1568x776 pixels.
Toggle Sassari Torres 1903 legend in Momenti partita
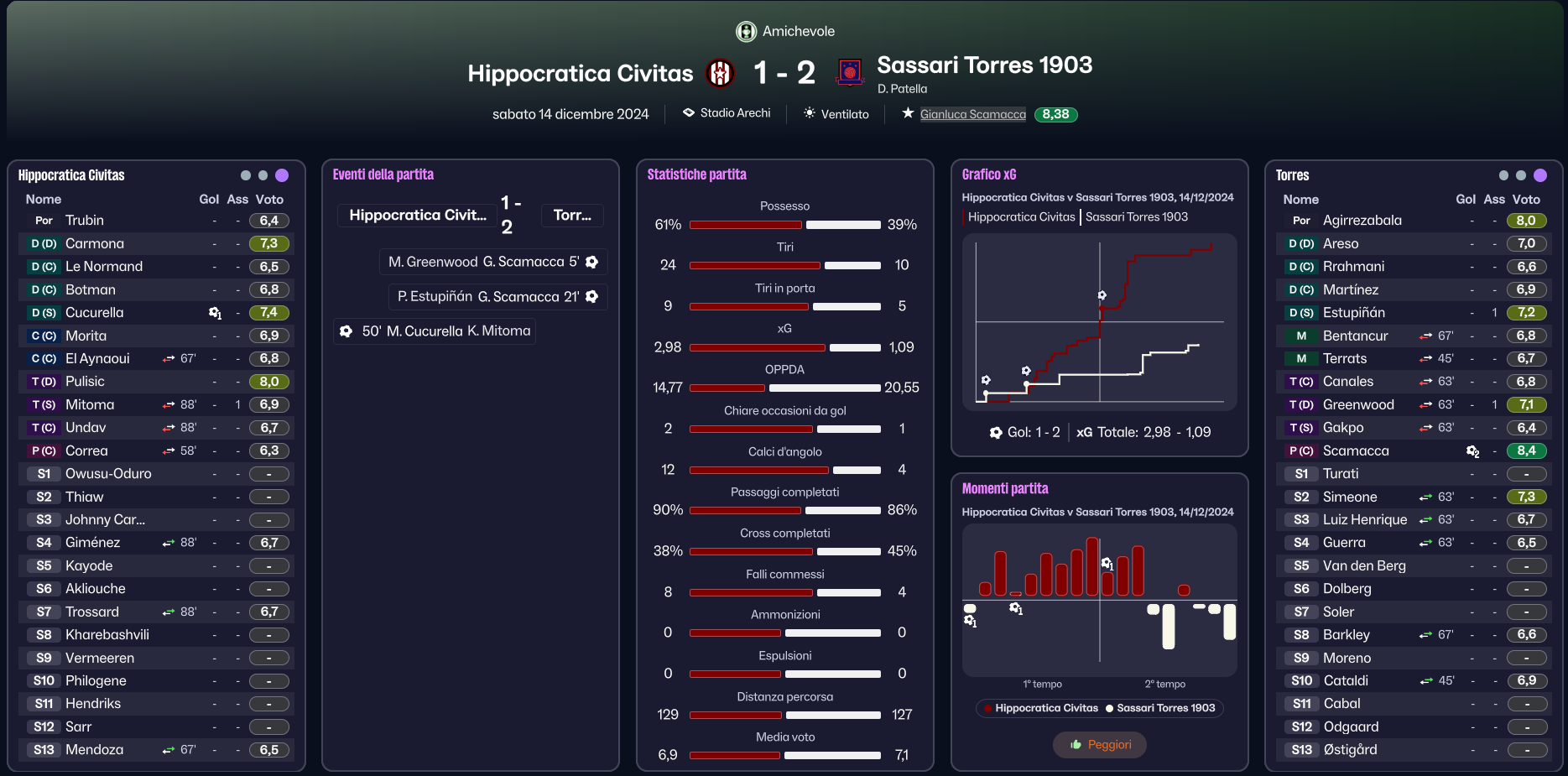coord(1160,708)
